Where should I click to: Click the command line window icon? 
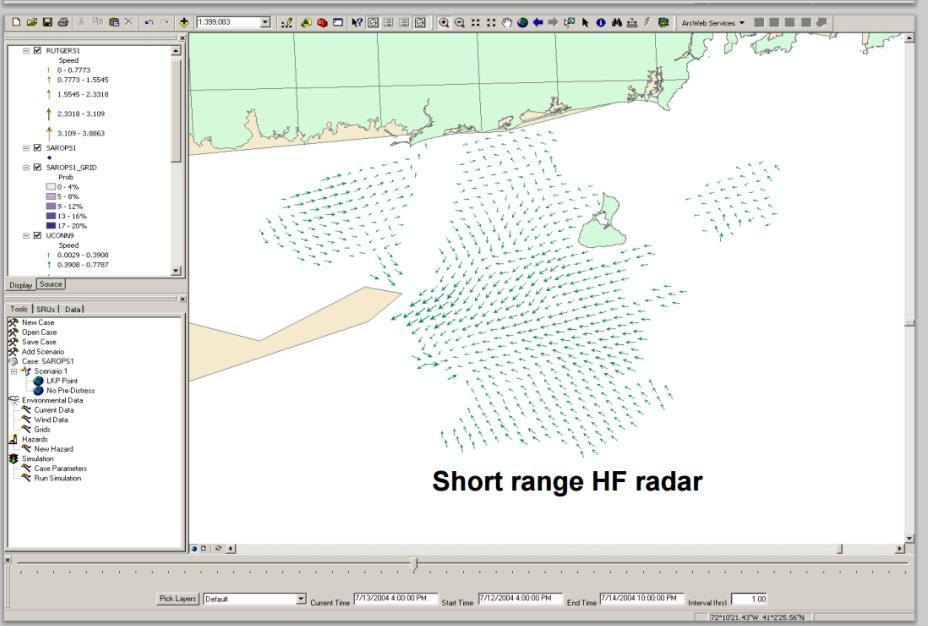(x=337, y=22)
